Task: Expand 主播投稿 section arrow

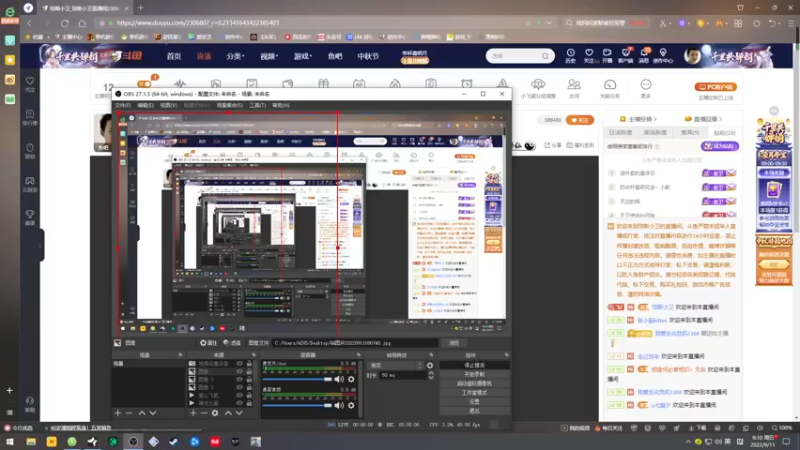Action: [655, 119]
